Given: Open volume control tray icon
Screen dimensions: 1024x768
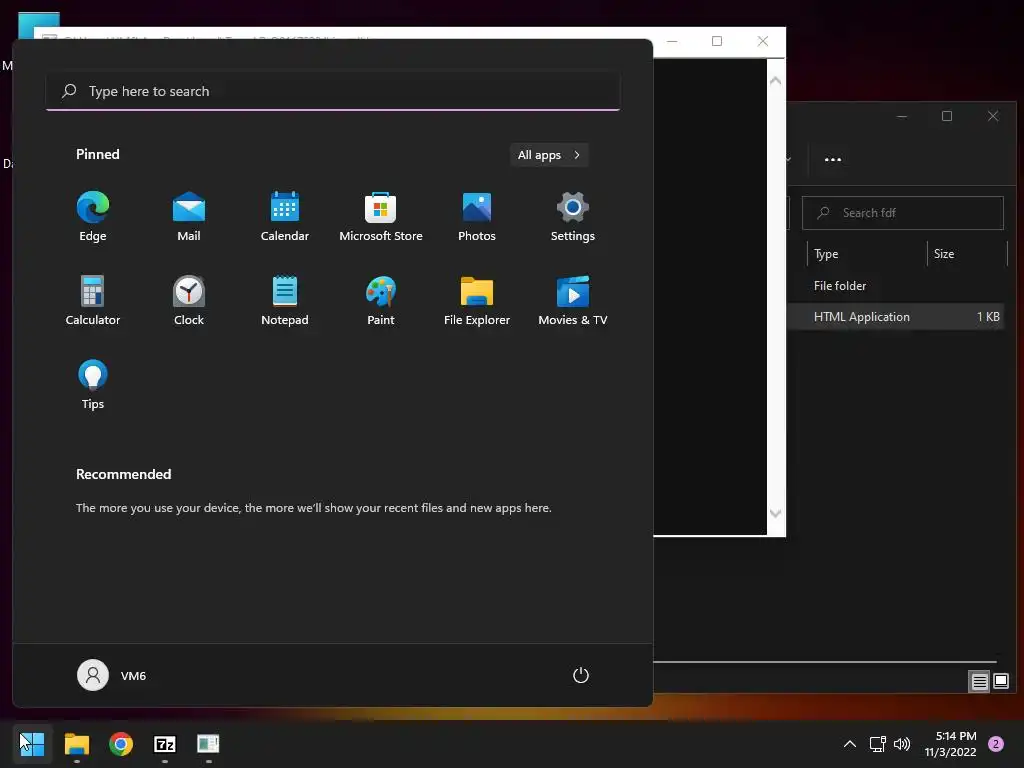Looking at the screenshot, I should [x=902, y=744].
